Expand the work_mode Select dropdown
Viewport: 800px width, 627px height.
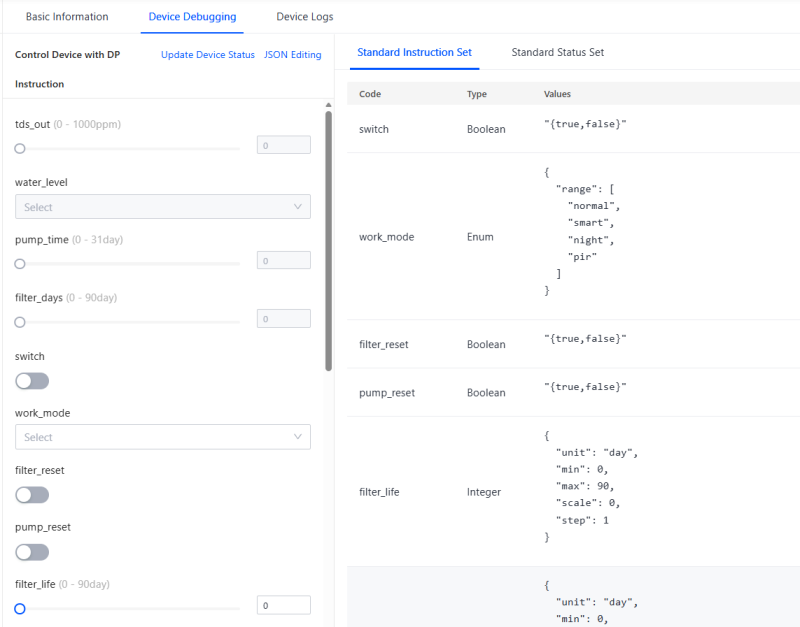[x=150, y=437]
